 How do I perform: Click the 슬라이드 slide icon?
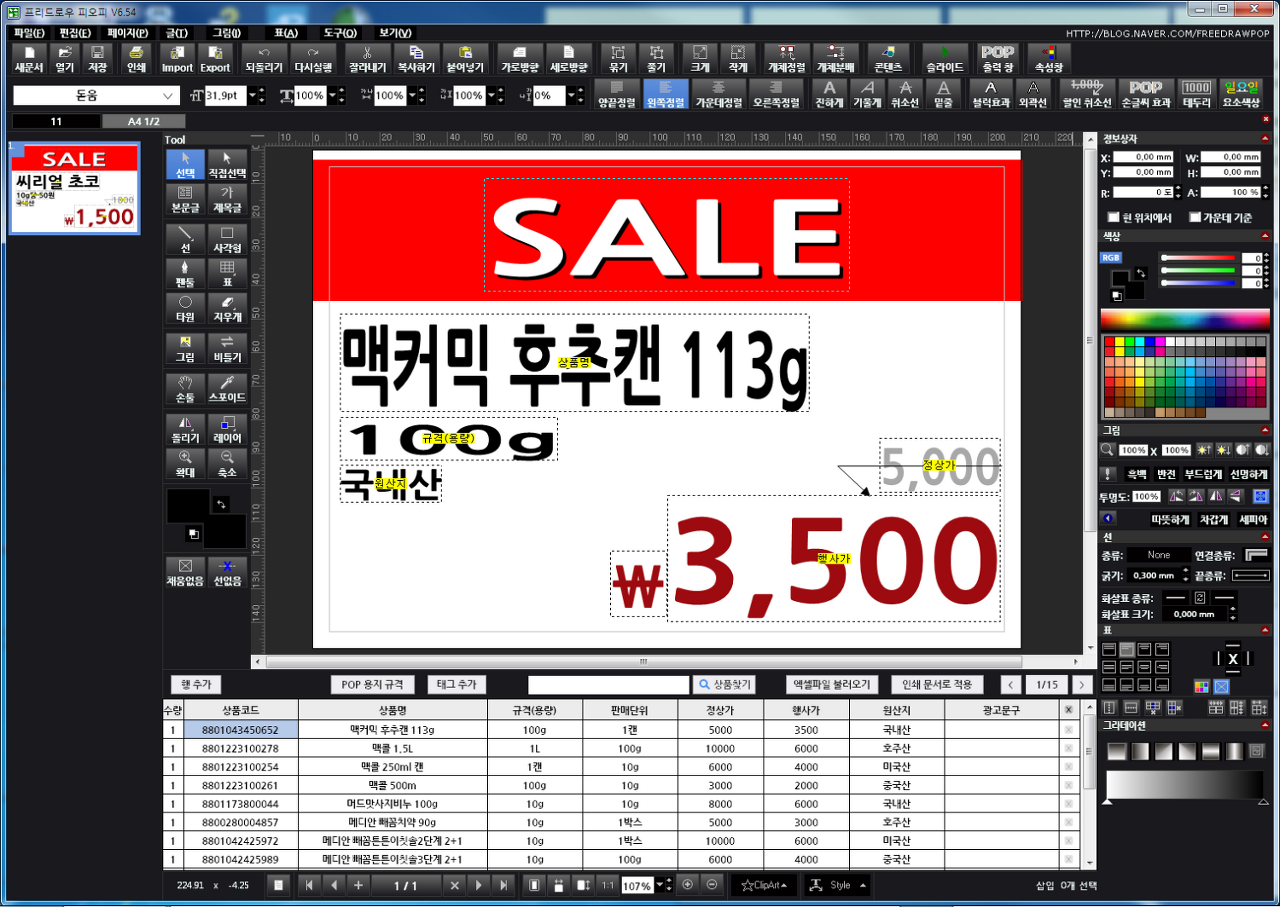(945, 59)
